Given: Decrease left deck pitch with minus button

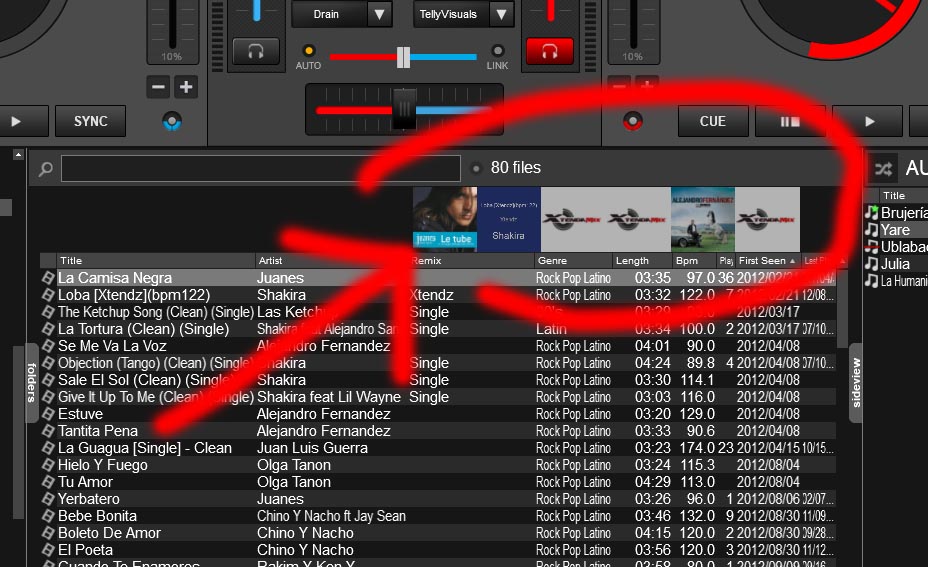Looking at the screenshot, I should tap(158, 87).
